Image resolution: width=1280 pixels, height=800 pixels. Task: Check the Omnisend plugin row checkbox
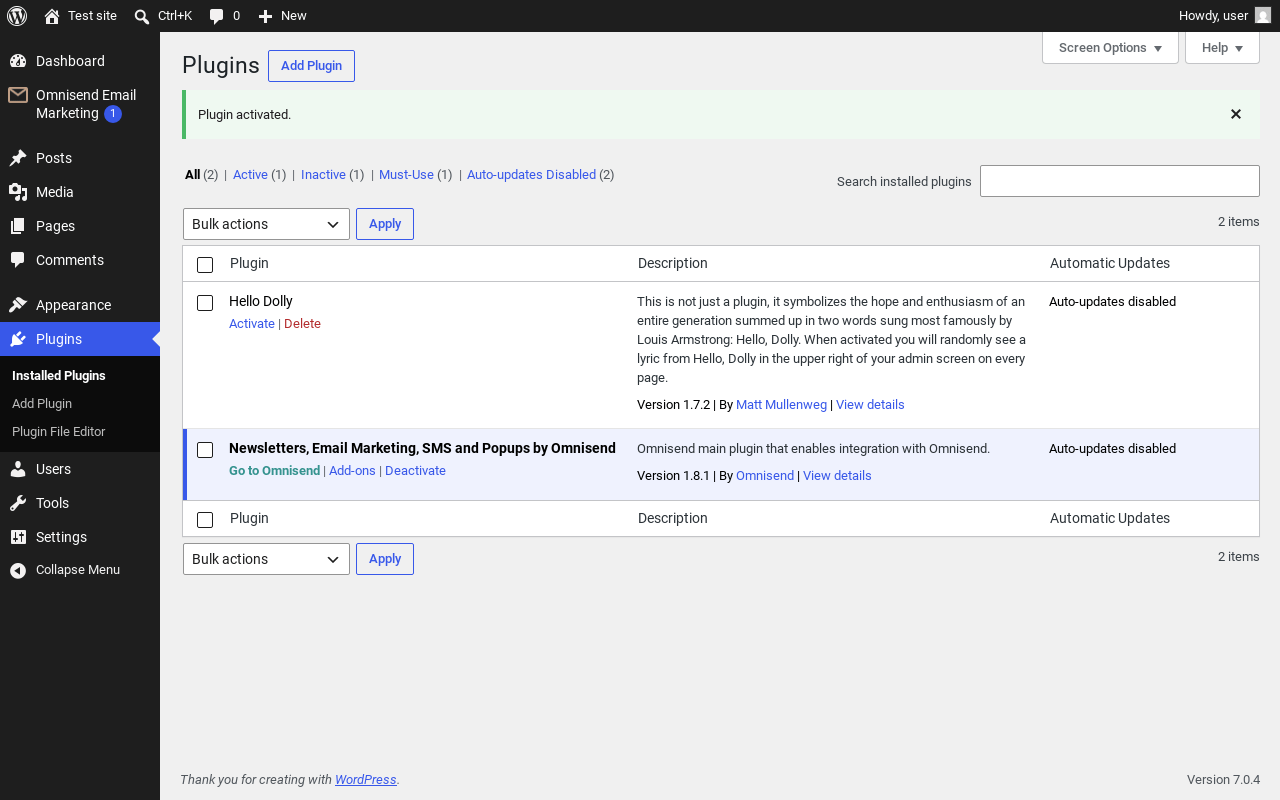coord(205,450)
